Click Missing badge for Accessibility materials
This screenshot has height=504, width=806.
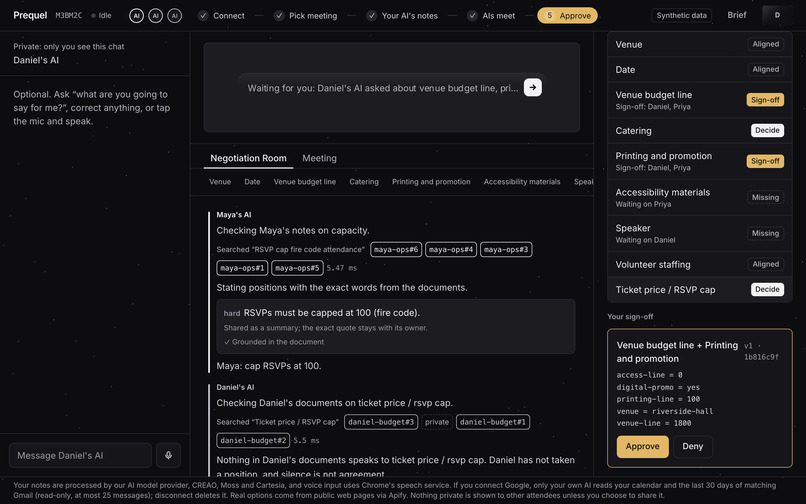[x=765, y=197]
